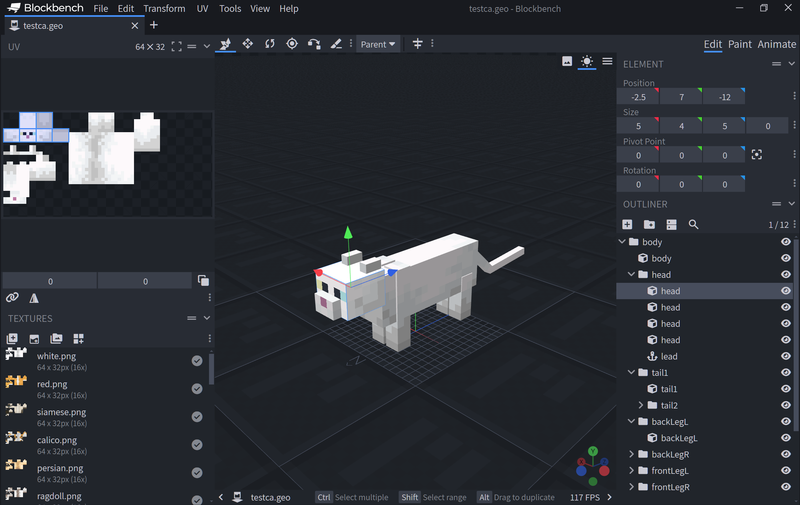Open the UV menu
The image size is (800, 505).
(x=202, y=9)
